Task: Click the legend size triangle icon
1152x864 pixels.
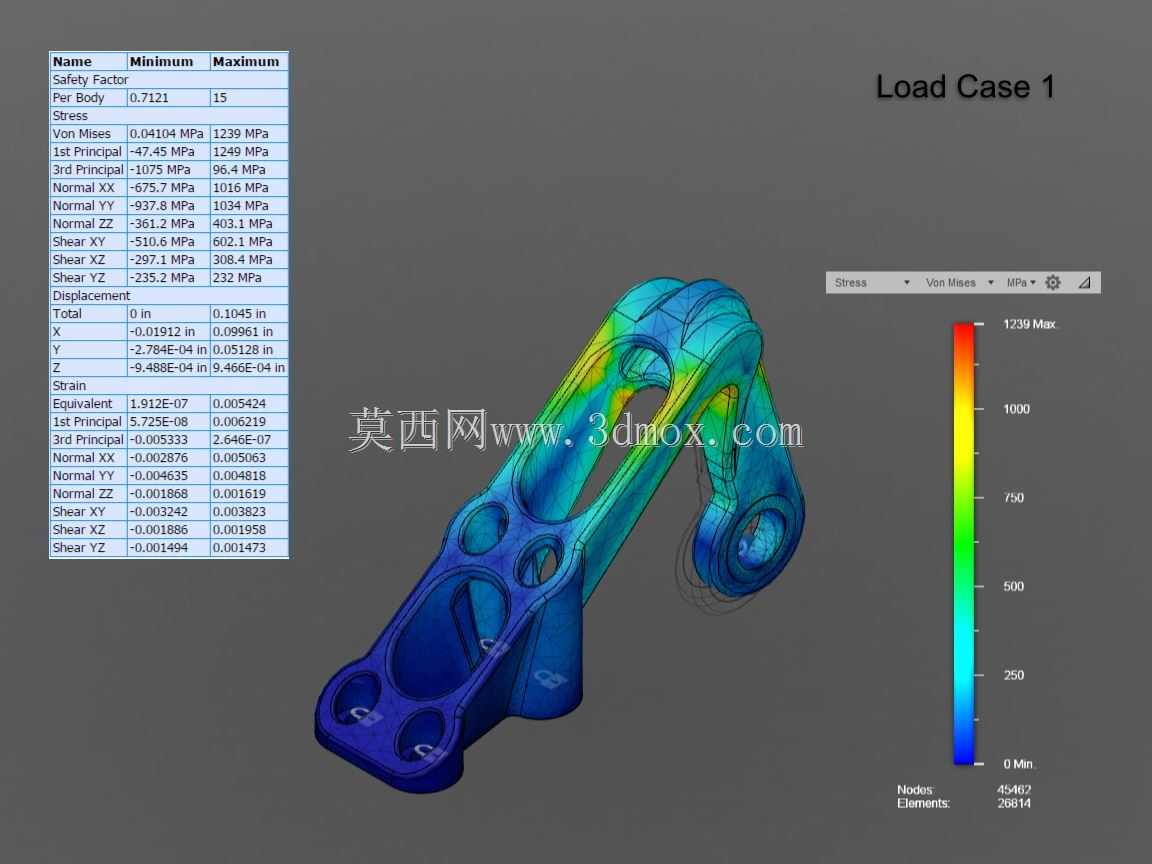Action: [x=1084, y=283]
